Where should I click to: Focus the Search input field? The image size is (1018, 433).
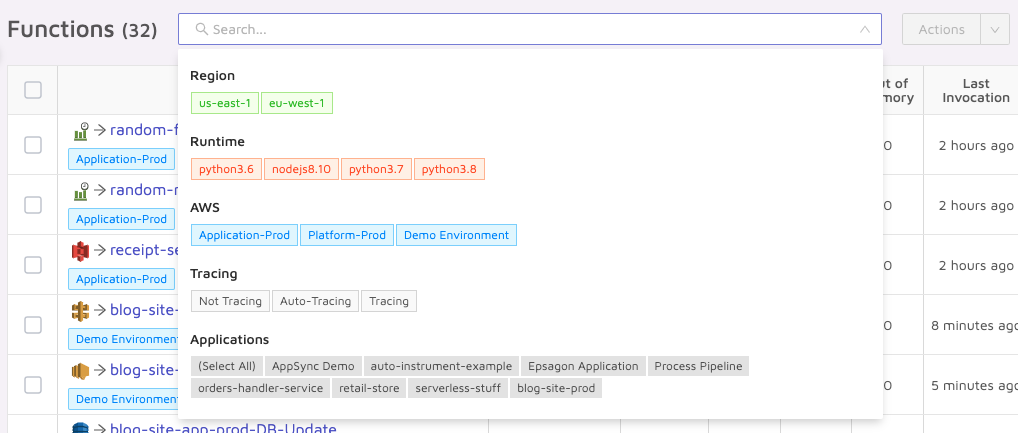(529, 29)
